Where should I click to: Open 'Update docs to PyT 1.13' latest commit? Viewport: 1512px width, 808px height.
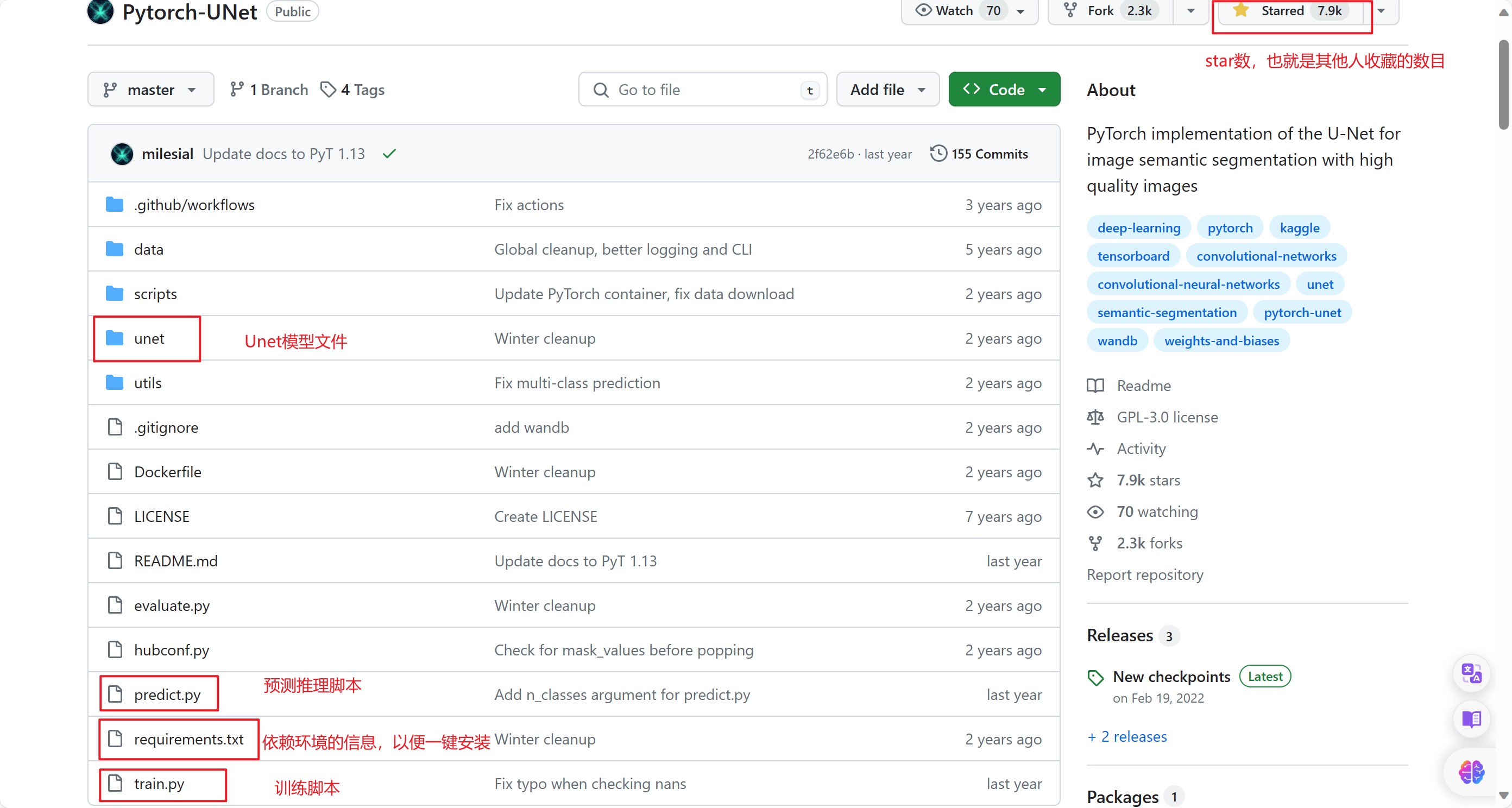coord(283,154)
